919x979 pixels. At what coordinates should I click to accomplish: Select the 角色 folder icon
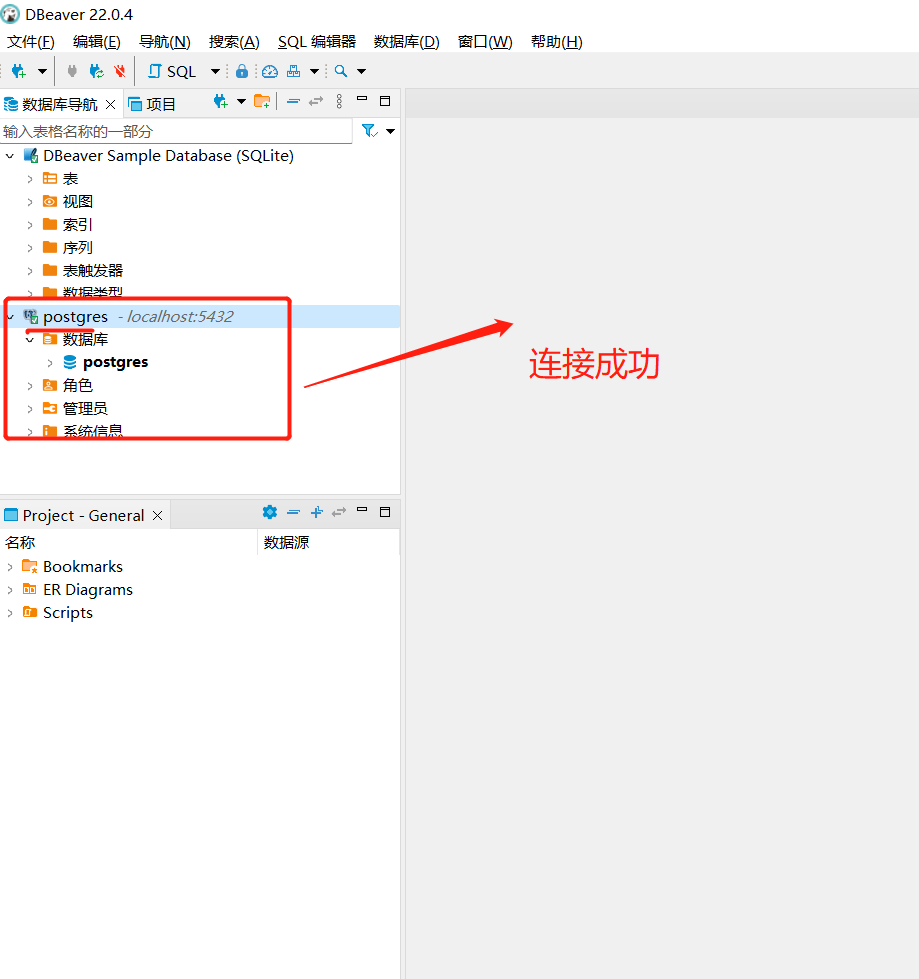click(50, 385)
